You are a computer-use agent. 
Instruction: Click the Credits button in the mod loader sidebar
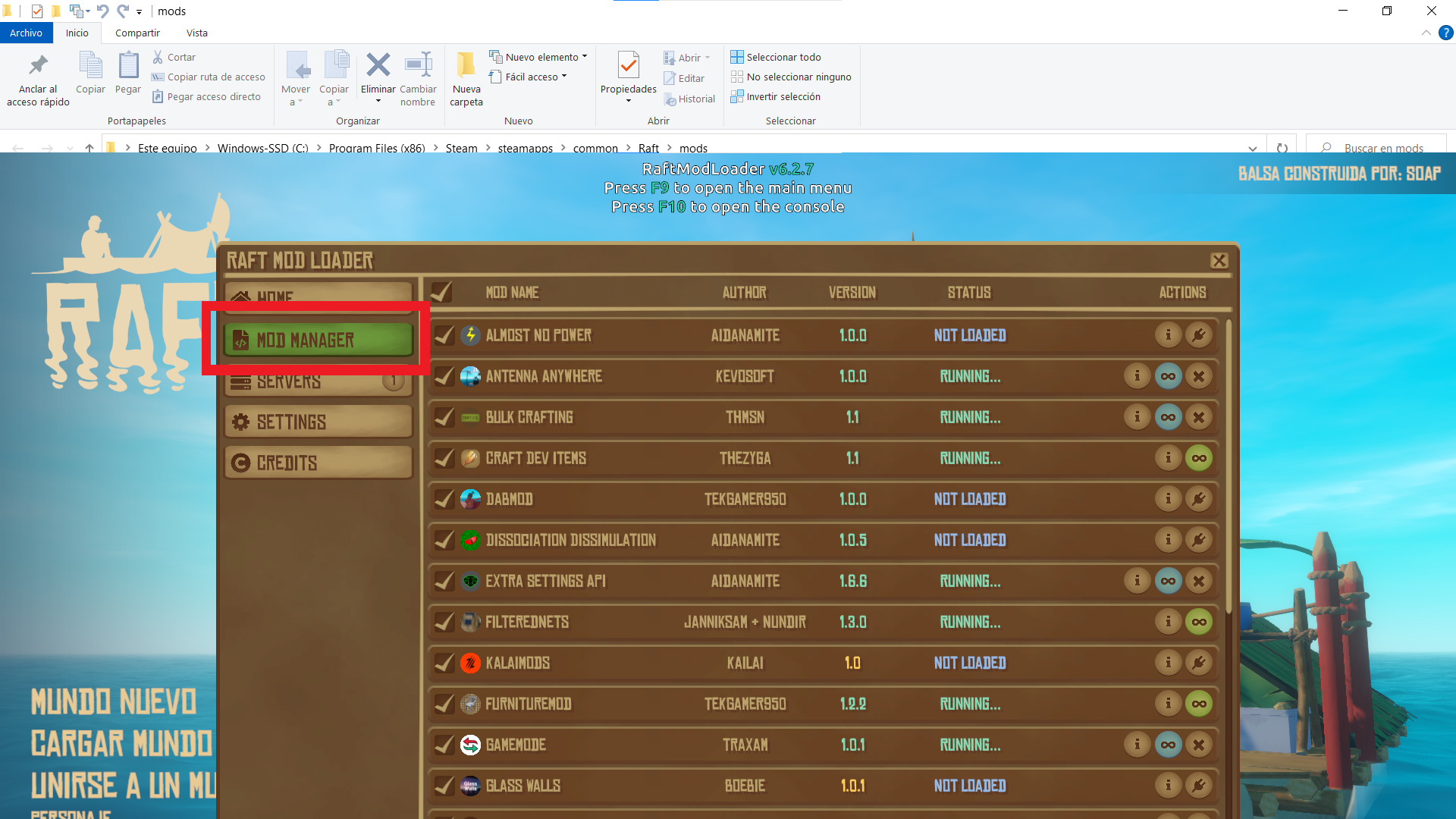318,463
